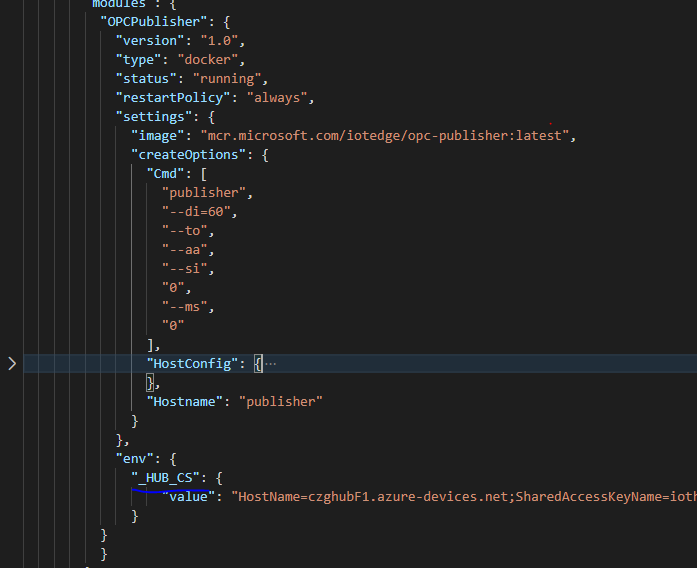Click the "HostConfig" key
Image resolution: width=697 pixels, height=568 pixels.
192,364
